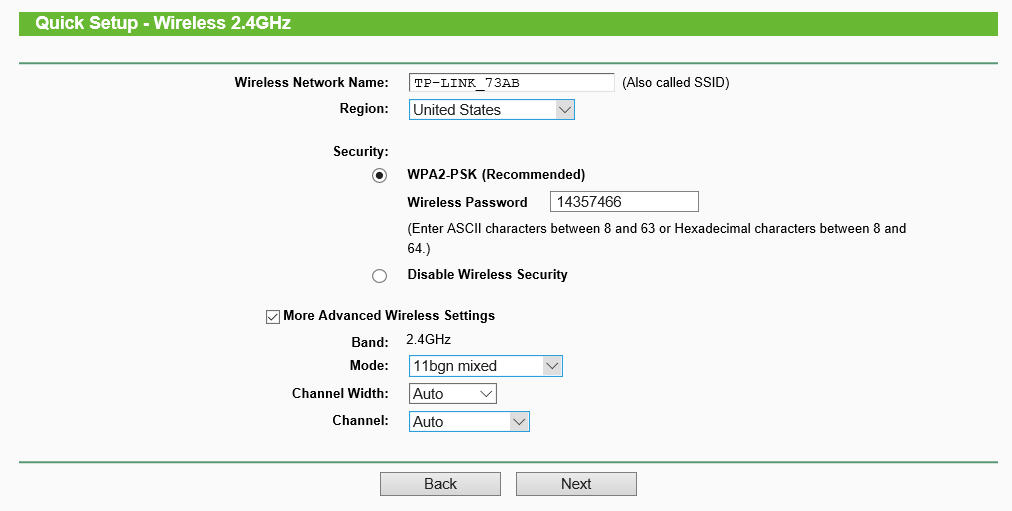Image resolution: width=1012 pixels, height=511 pixels.
Task: Click the Quick Setup - Wireless 2.4GHz header
Action: pyautogui.click(x=163, y=23)
